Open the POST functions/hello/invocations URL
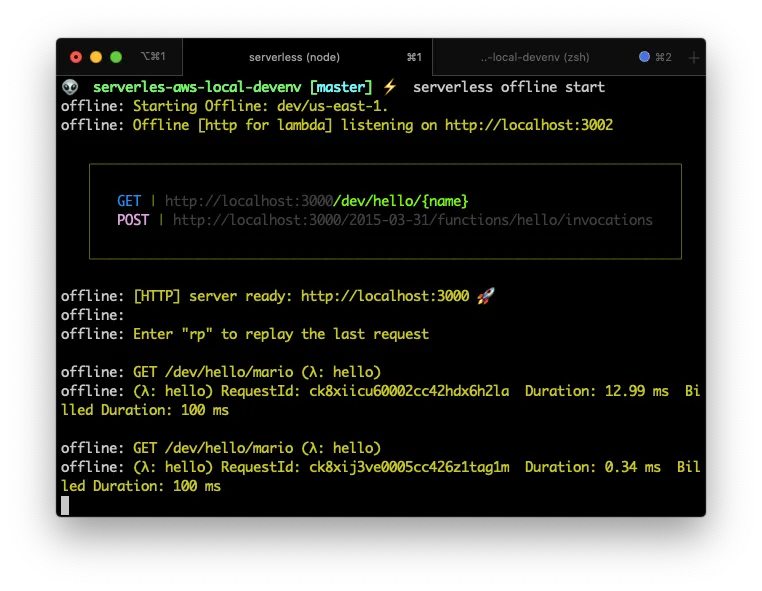 (x=413, y=220)
